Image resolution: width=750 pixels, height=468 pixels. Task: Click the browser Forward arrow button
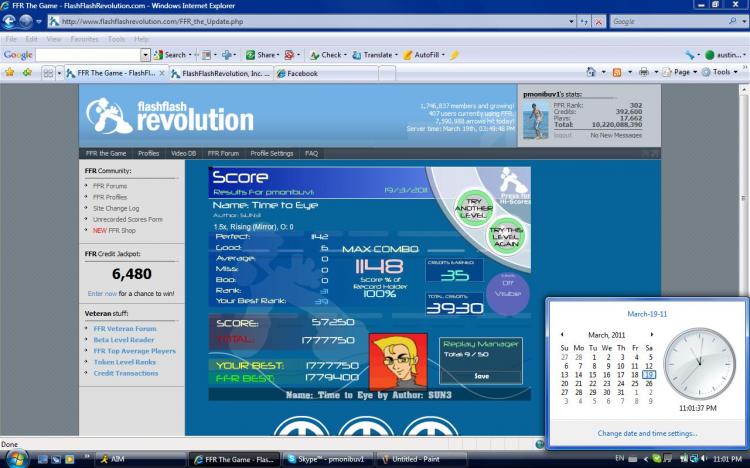click(26, 22)
